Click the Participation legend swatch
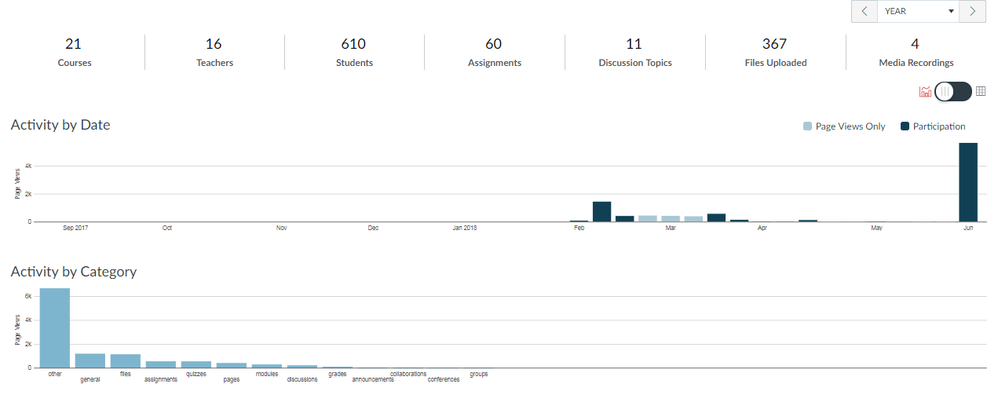 click(905, 127)
